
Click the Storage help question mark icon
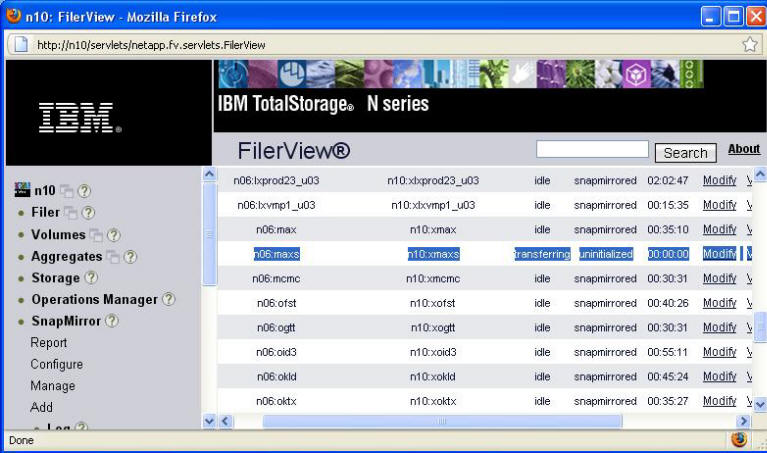pos(91,278)
